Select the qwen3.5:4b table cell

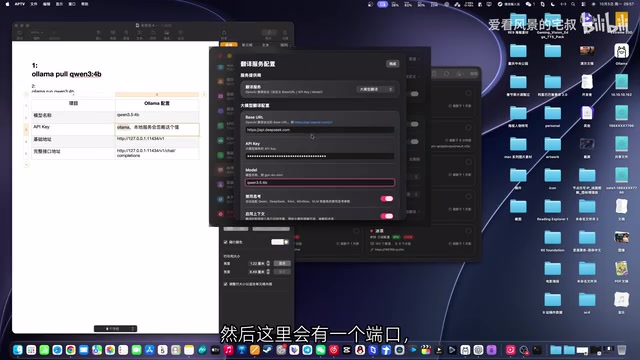click(157, 116)
